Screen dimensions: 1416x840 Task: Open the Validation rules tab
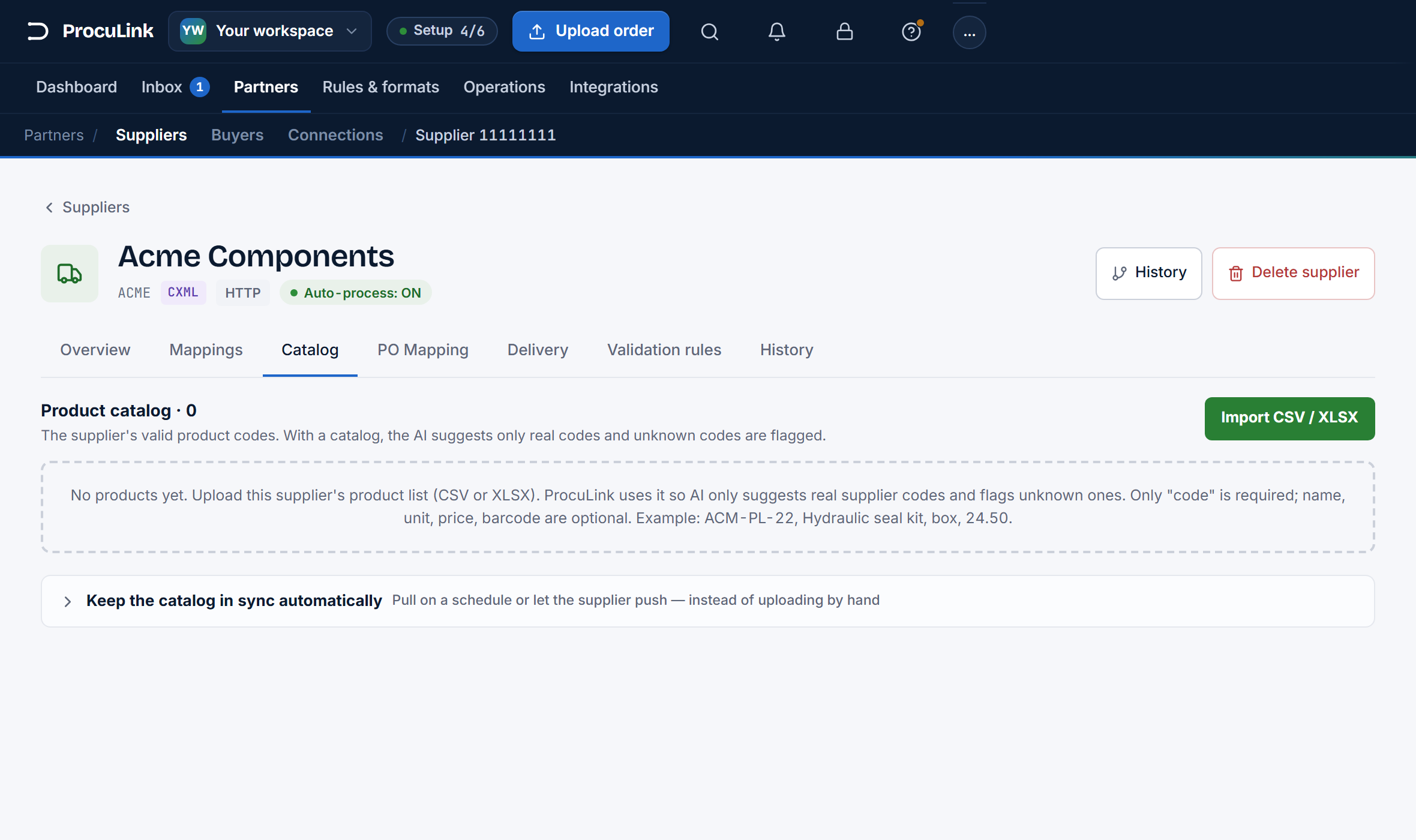(x=664, y=350)
